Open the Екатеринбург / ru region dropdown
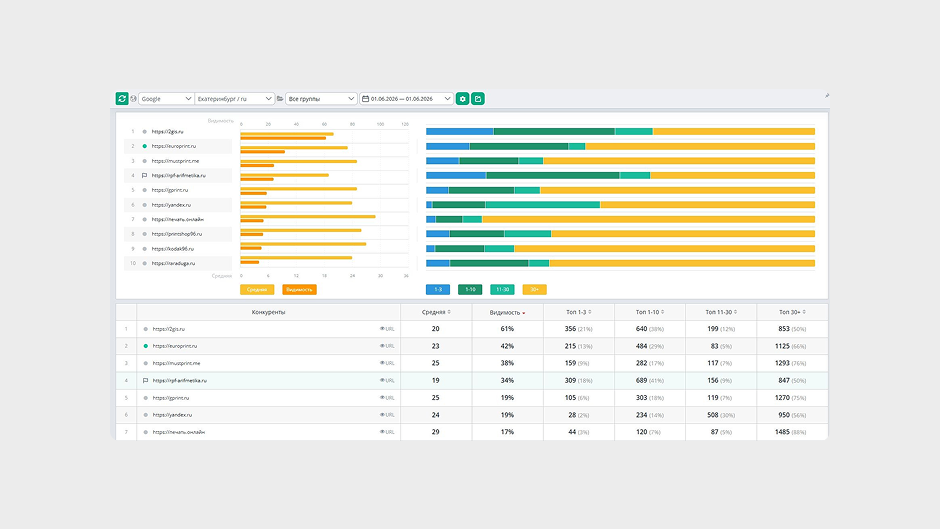This screenshot has height=529, width=940. [234, 98]
